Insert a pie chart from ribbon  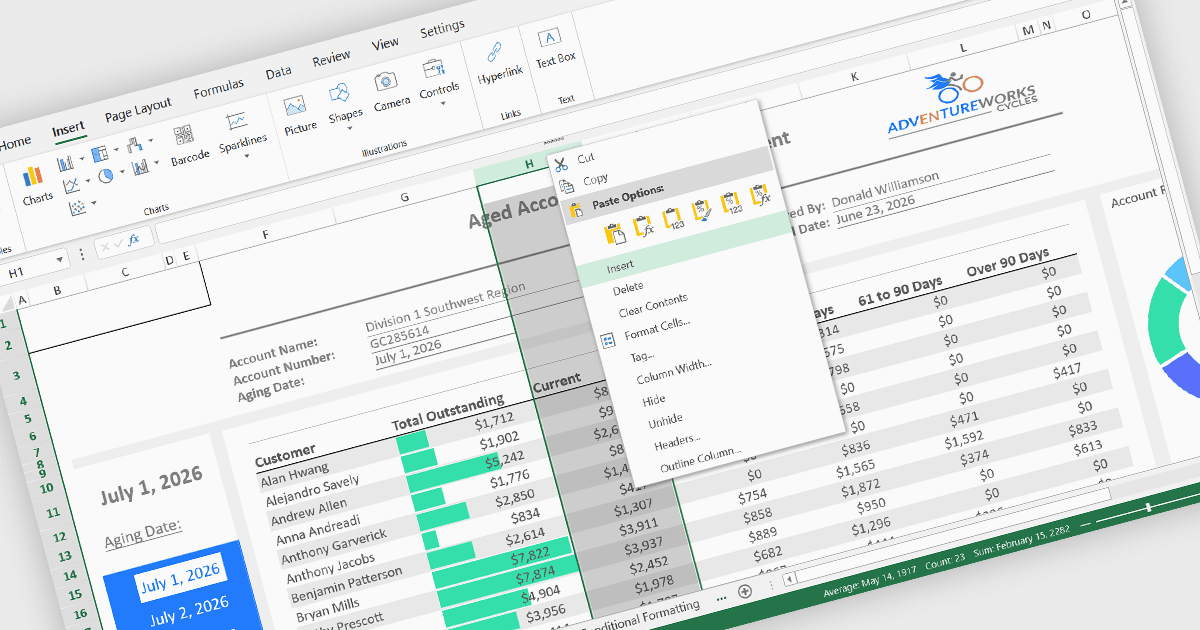pos(105,176)
